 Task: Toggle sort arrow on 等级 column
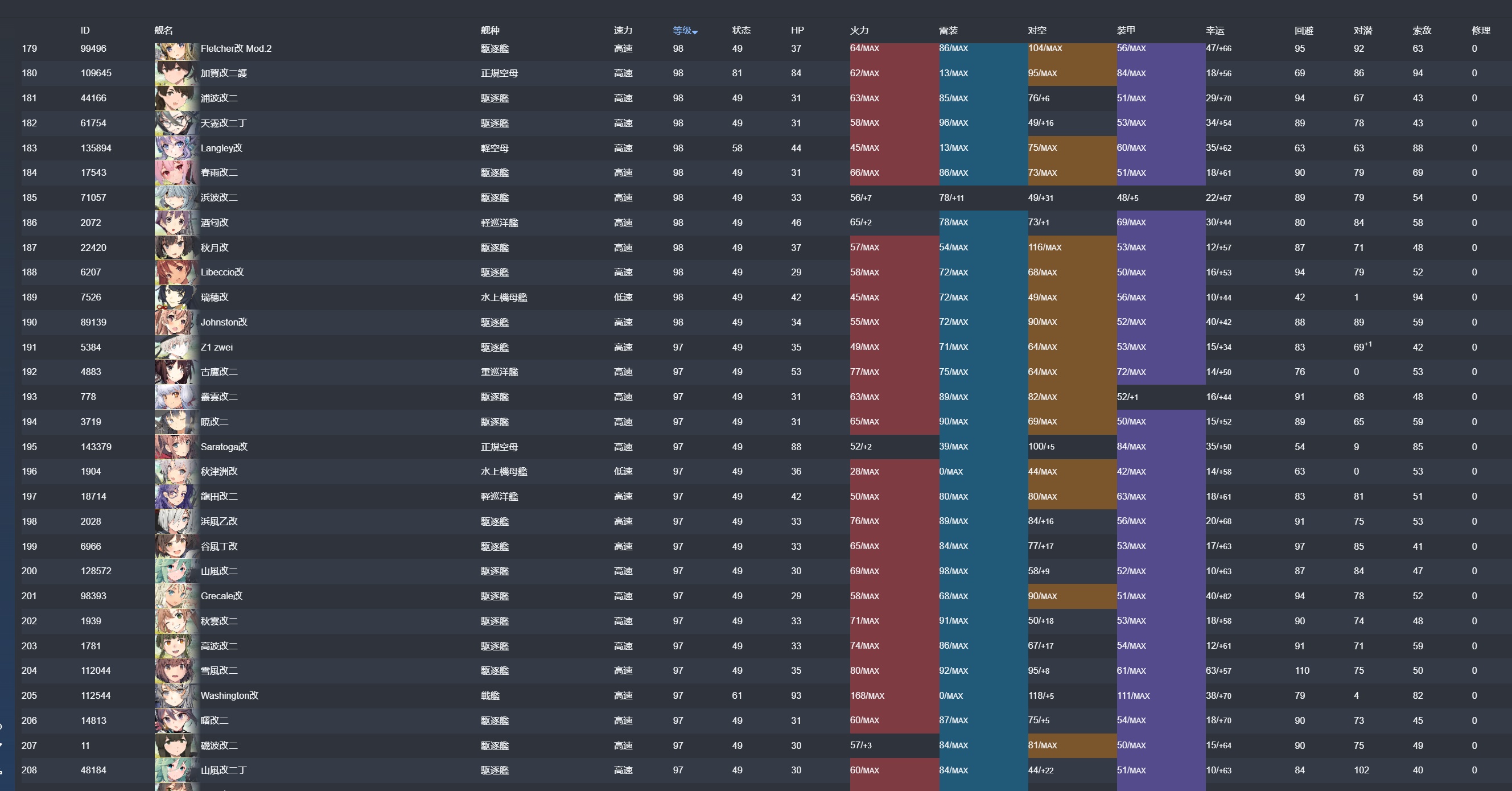click(695, 32)
